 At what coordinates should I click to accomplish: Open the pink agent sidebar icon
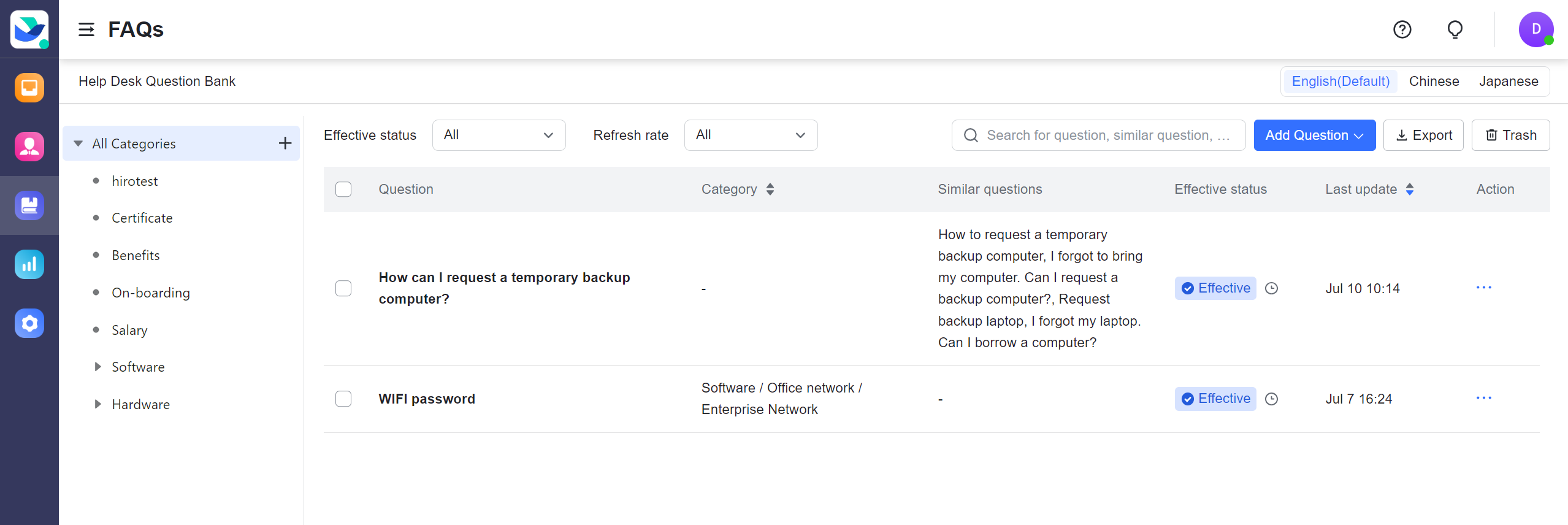click(x=29, y=147)
